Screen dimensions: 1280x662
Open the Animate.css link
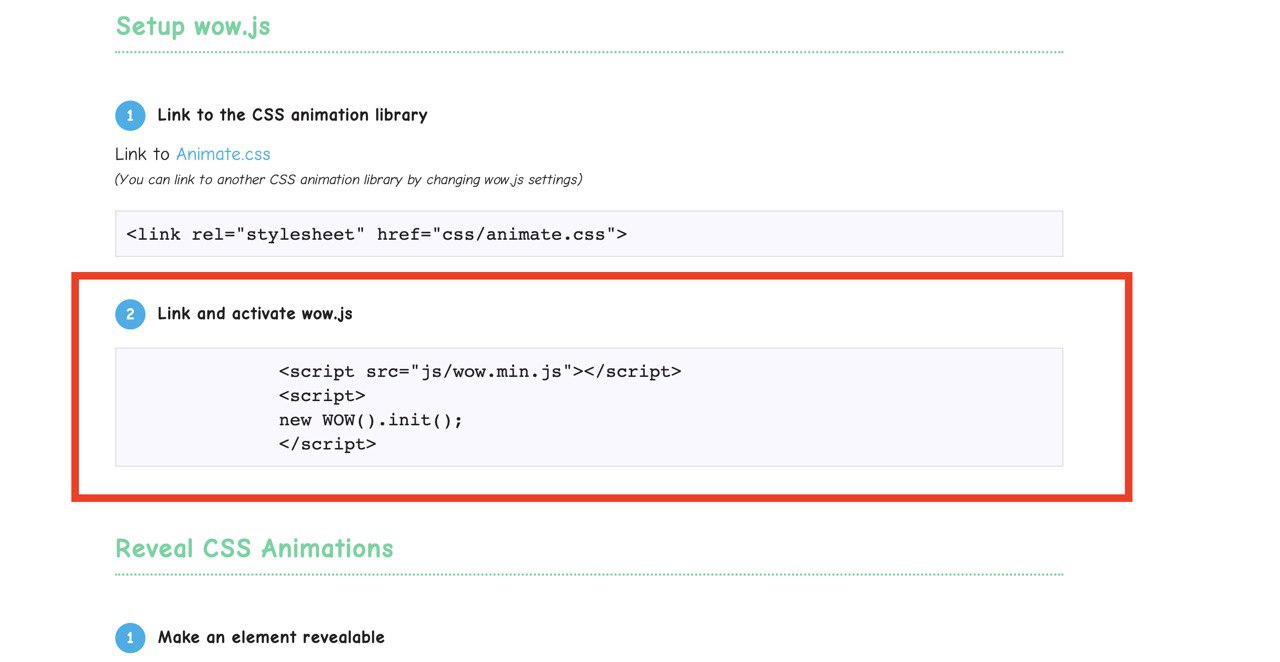[x=223, y=154]
